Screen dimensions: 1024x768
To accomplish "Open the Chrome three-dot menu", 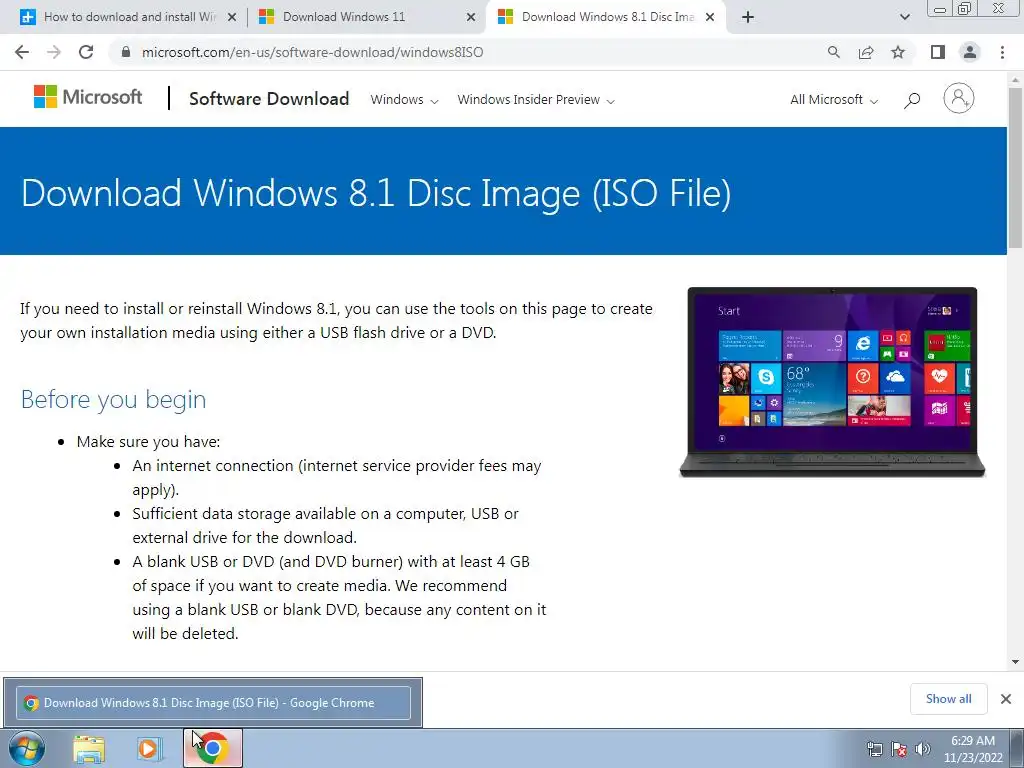I will pos(1002,52).
